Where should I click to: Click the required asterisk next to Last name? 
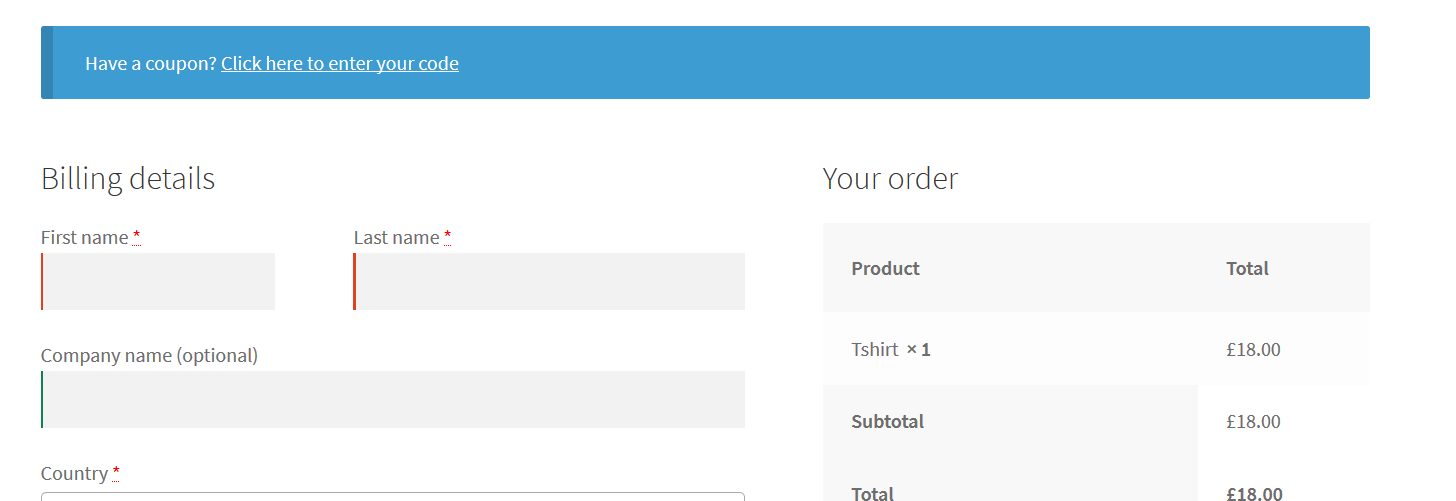(448, 236)
